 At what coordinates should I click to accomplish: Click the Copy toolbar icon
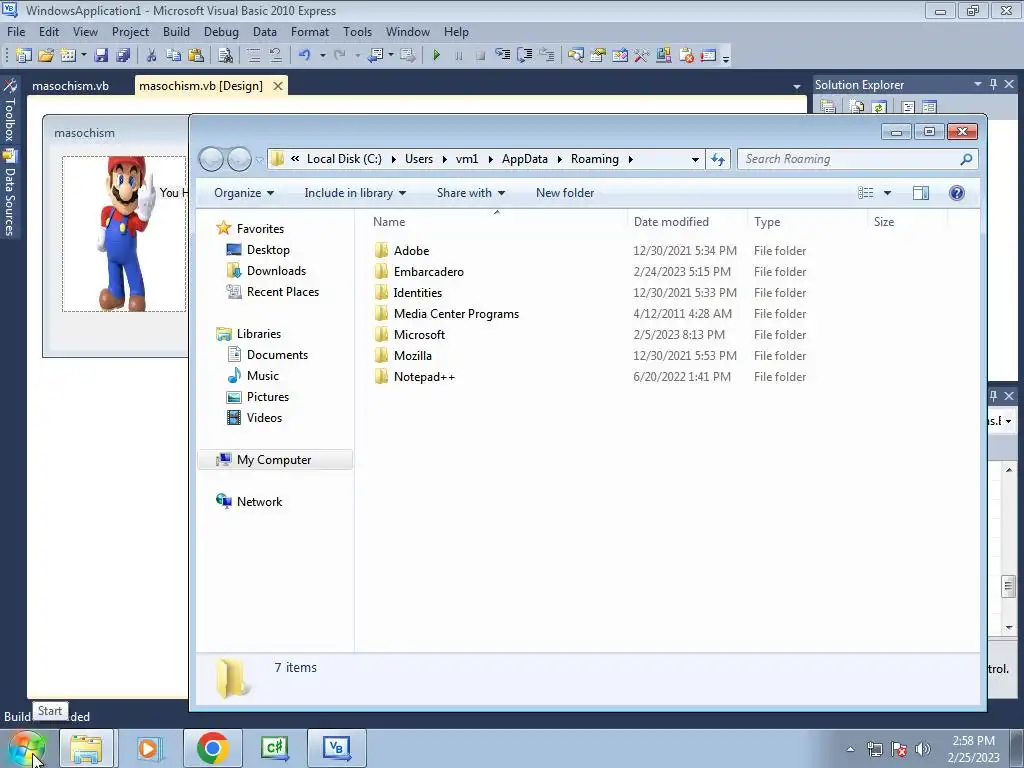point(173,56)
